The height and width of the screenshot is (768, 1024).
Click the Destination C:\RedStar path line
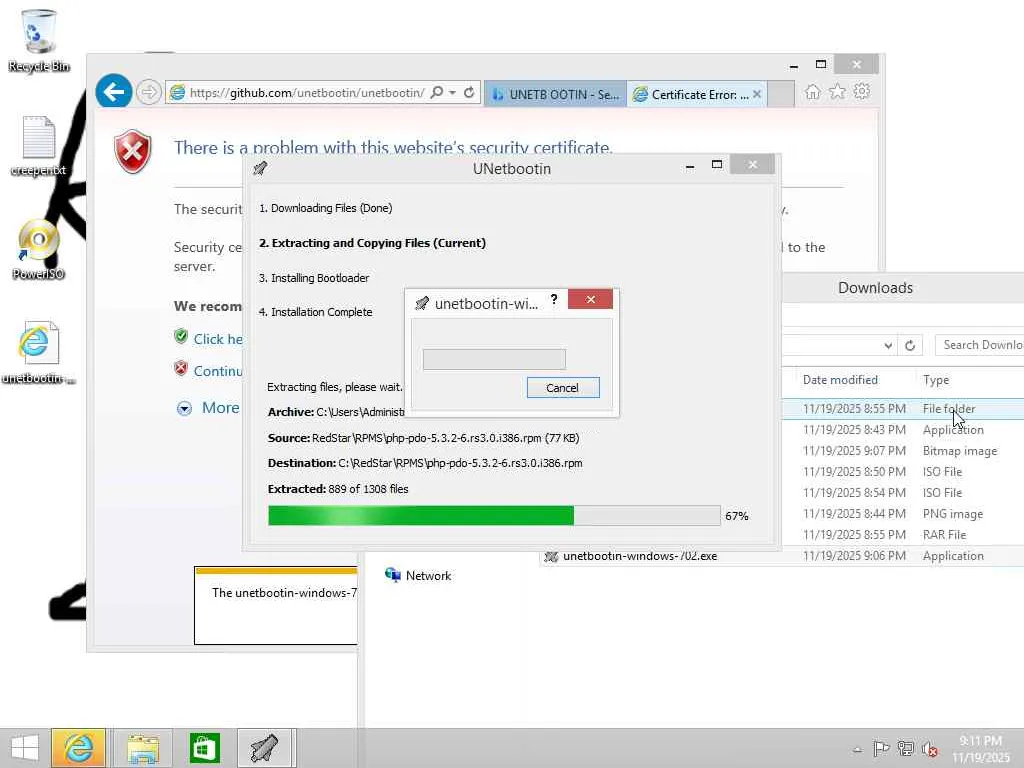pyautogui.click(x=424, y=463)
